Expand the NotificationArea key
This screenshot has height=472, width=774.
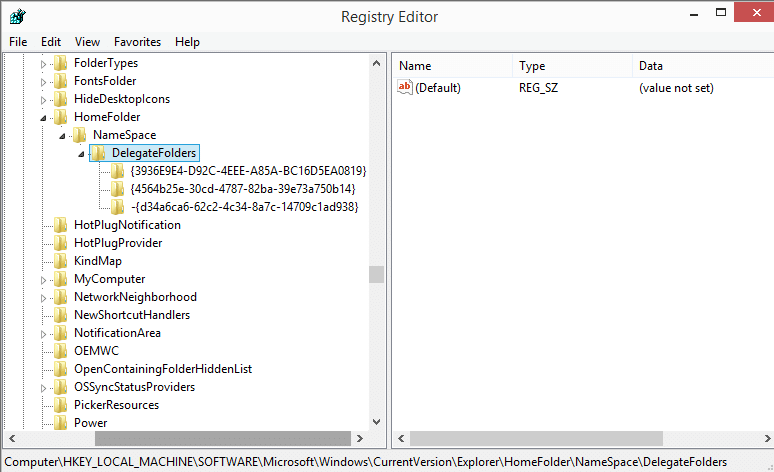coord(43,334)
